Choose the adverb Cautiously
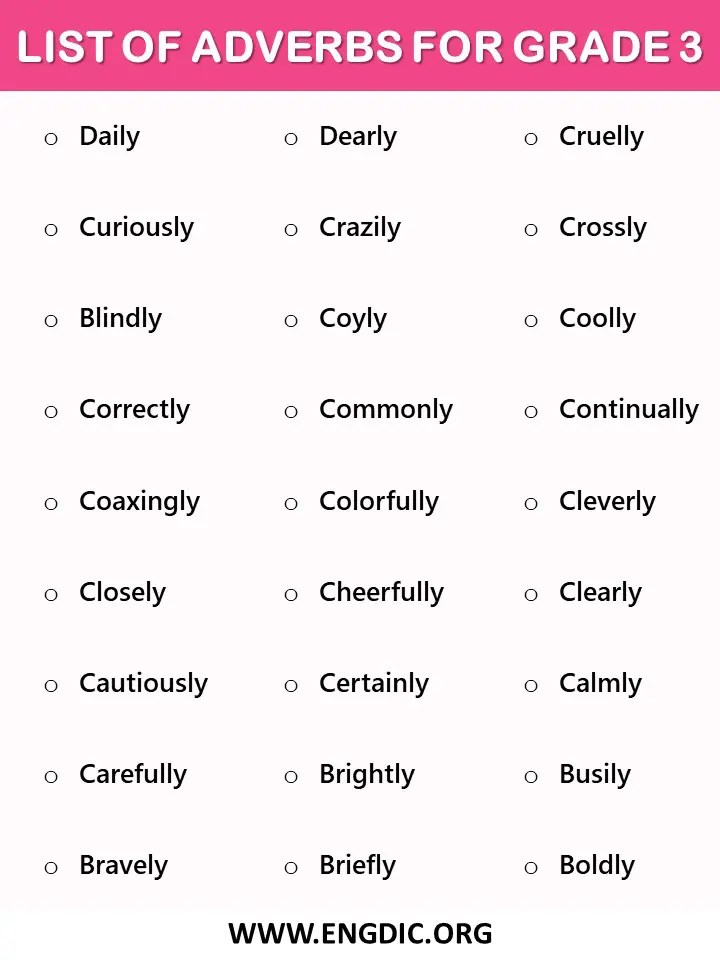Screen dimensions: 720x960 pos(143,684)
